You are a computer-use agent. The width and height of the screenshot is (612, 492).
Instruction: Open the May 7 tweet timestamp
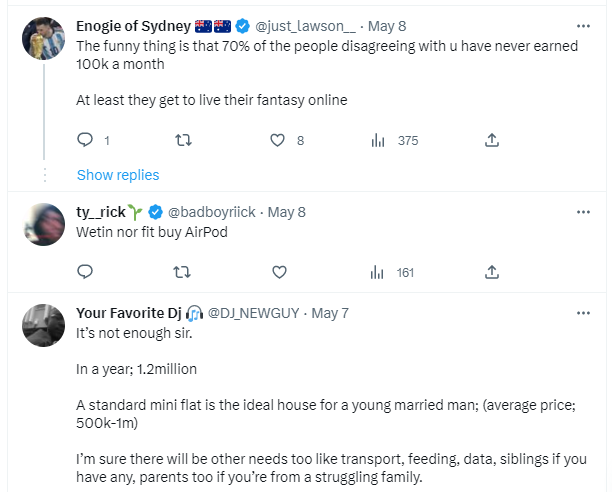[331, 313]
